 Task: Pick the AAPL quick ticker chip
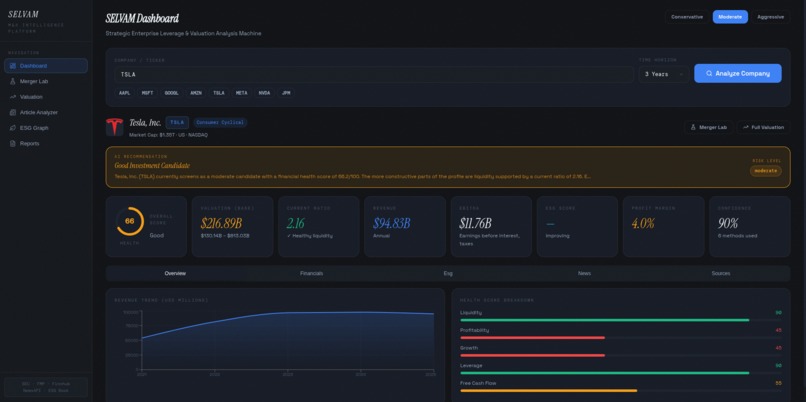pos(124,93)
